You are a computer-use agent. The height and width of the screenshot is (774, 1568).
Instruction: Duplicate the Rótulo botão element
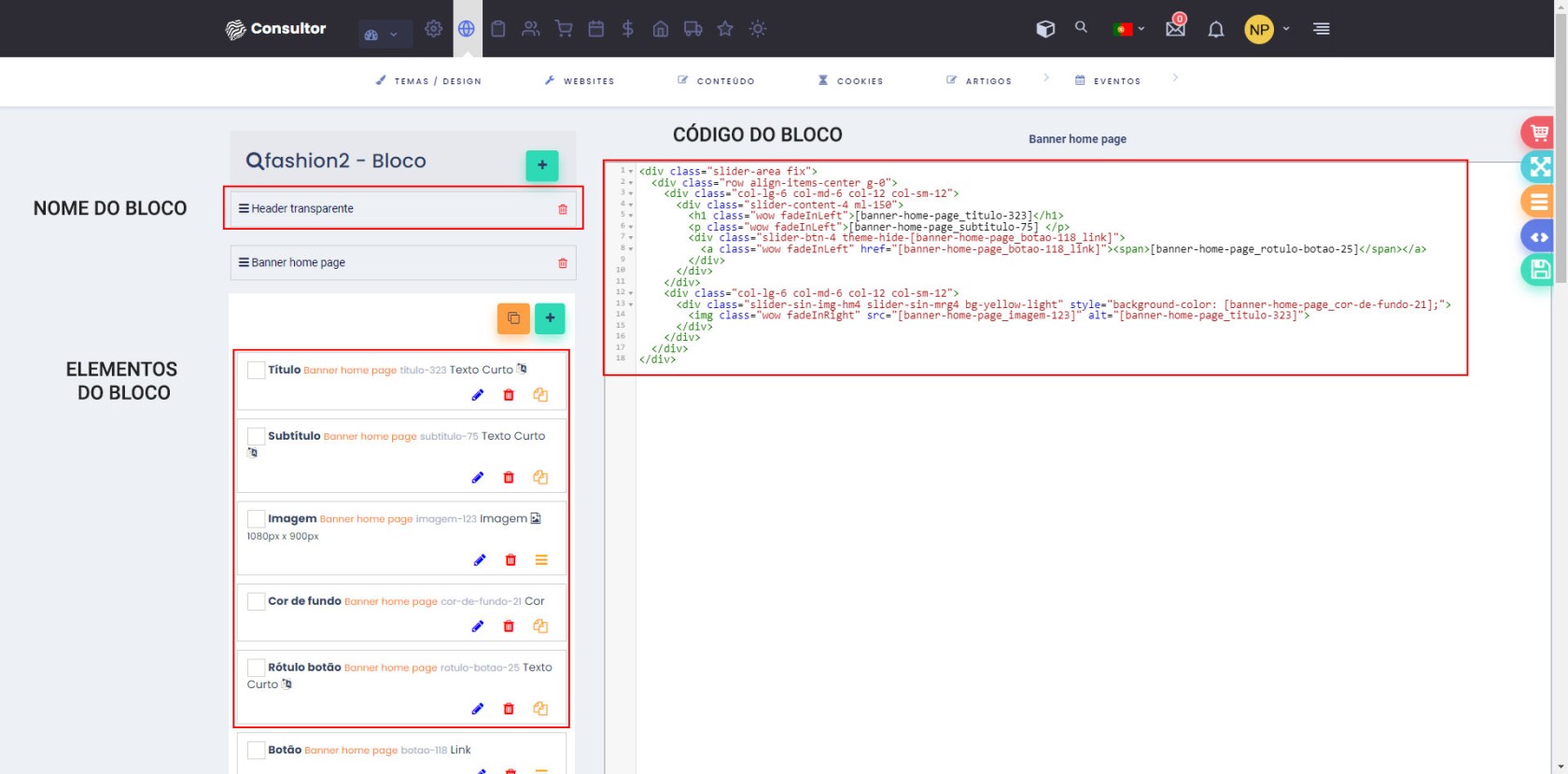click(x=540, y=709)
